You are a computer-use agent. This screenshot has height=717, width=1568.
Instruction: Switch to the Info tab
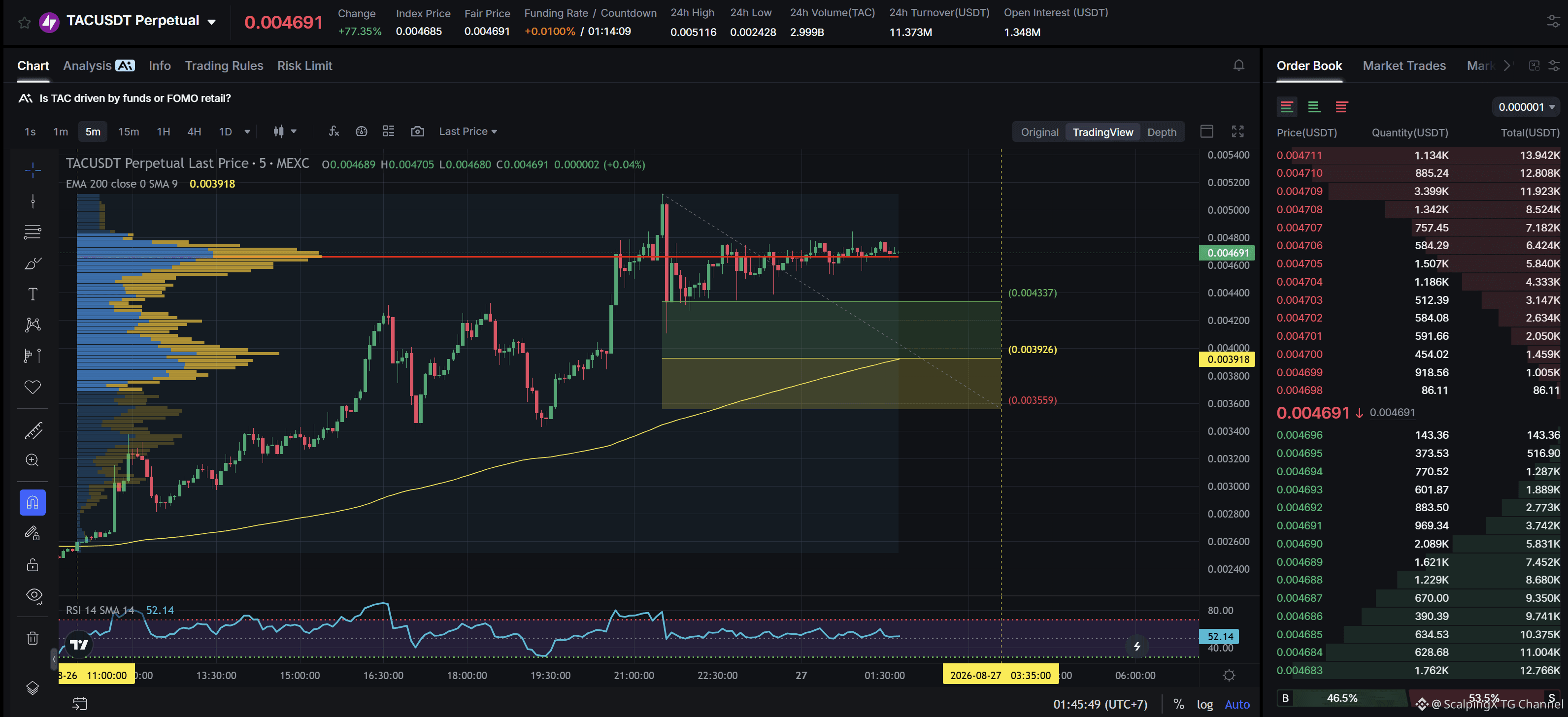click(x=160, y=65)
